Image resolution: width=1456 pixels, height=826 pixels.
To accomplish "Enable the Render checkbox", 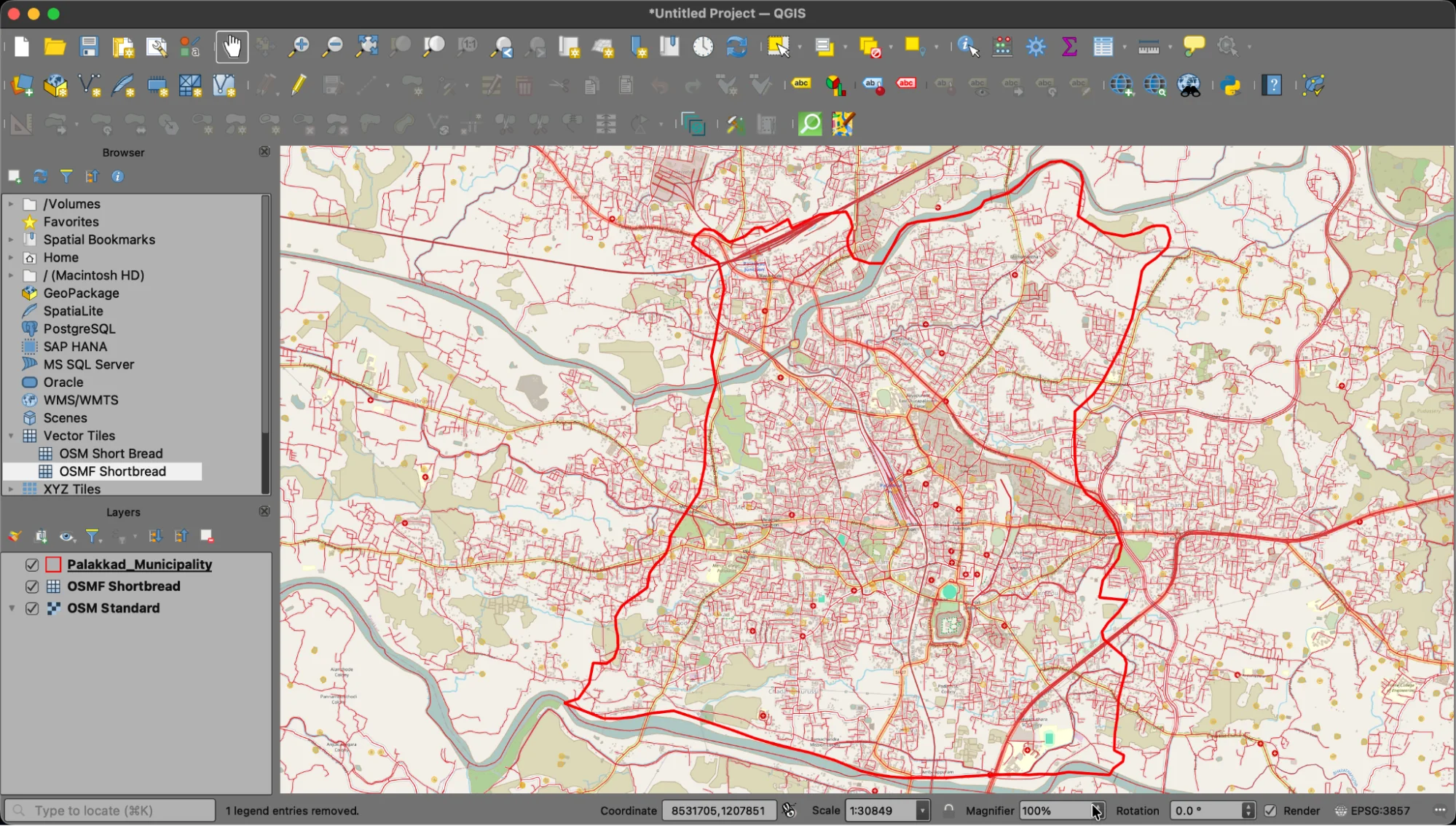I will [x=1272, y=810].
